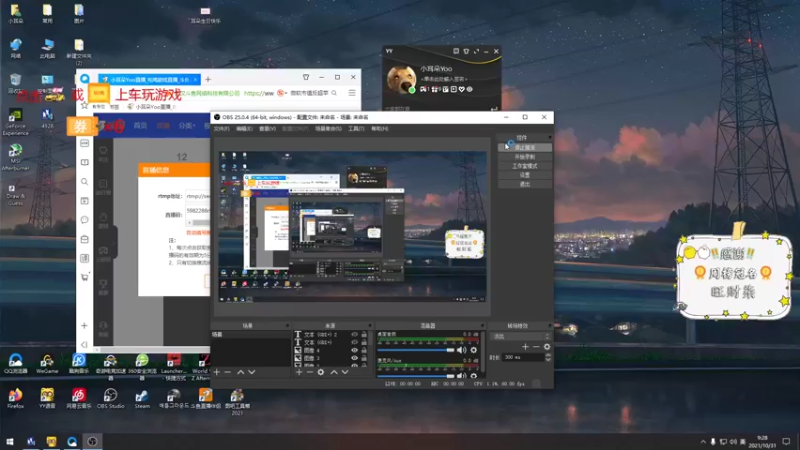Remove selected scene with minus icon
The width and height of the screenshot is (800, 450).
tap(228, 372)
